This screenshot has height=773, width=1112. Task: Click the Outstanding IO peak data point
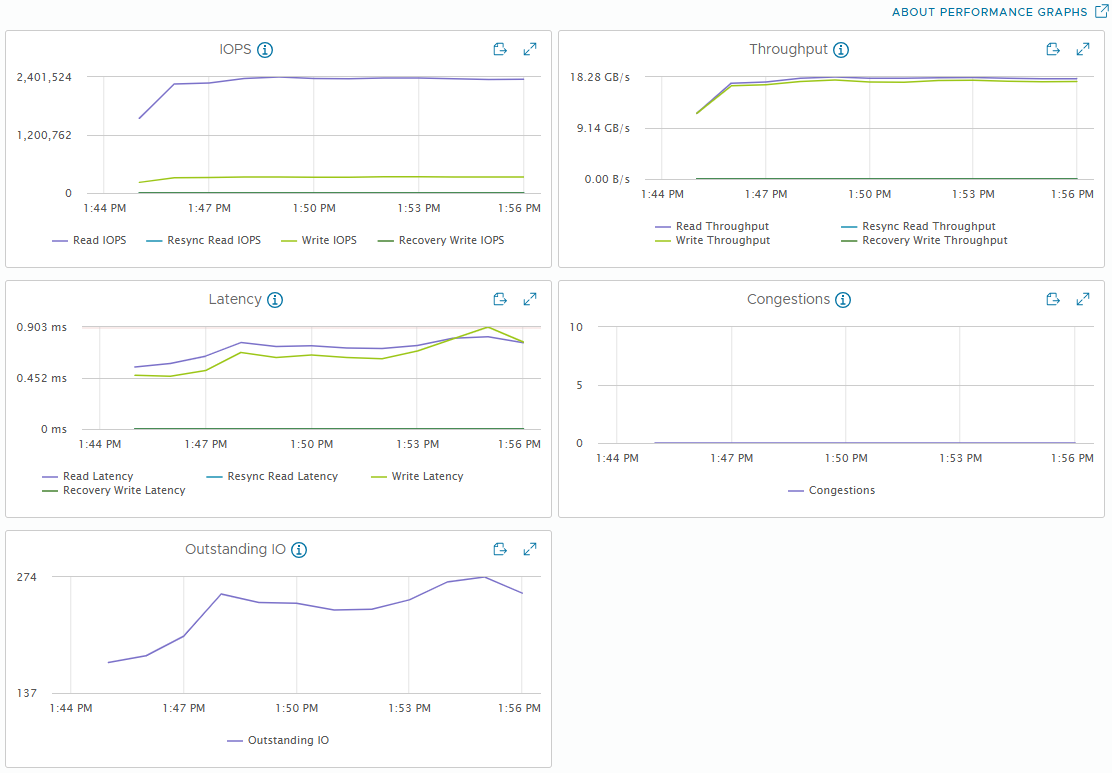pos(484,577)
